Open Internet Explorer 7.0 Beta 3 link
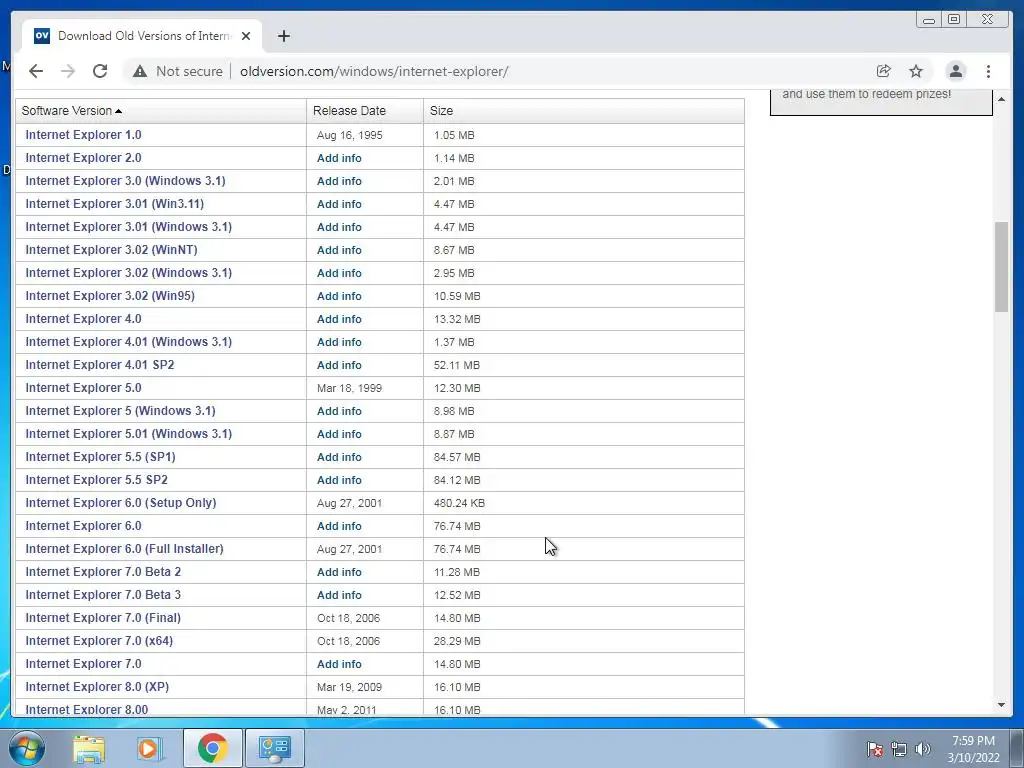The image size is (1024, 768). (x=103, y=594)
